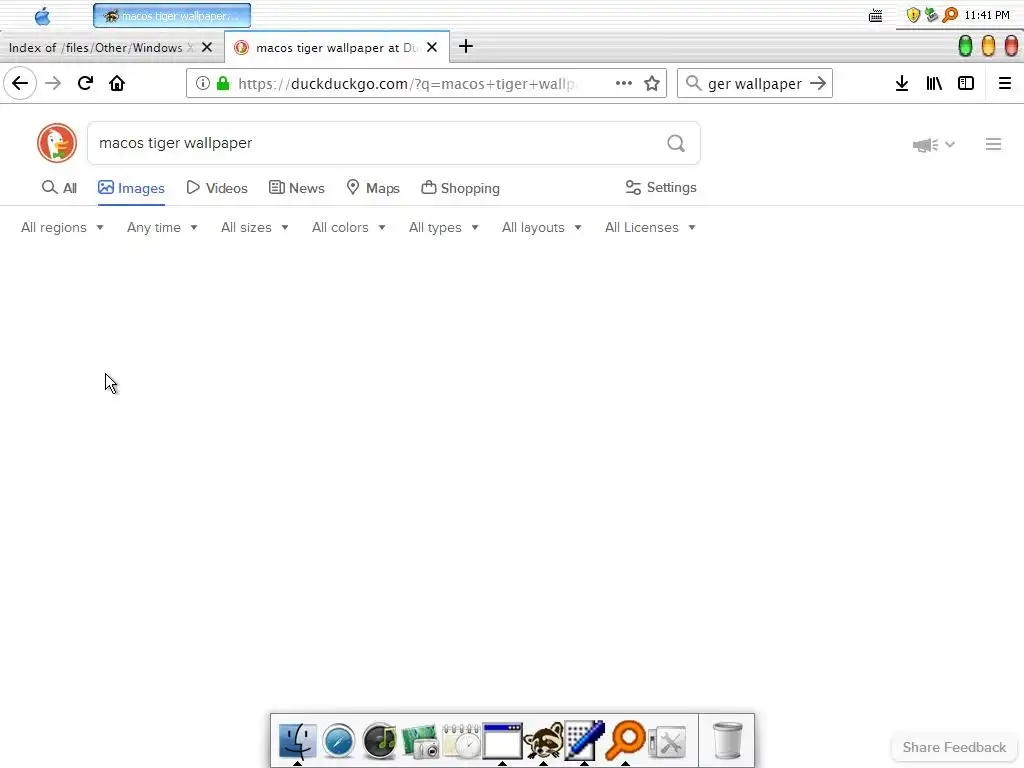Click the DuckDuckGo logo
This screenshot has height=768, width=1024.
pyautogui.click(x=57, y=143)
